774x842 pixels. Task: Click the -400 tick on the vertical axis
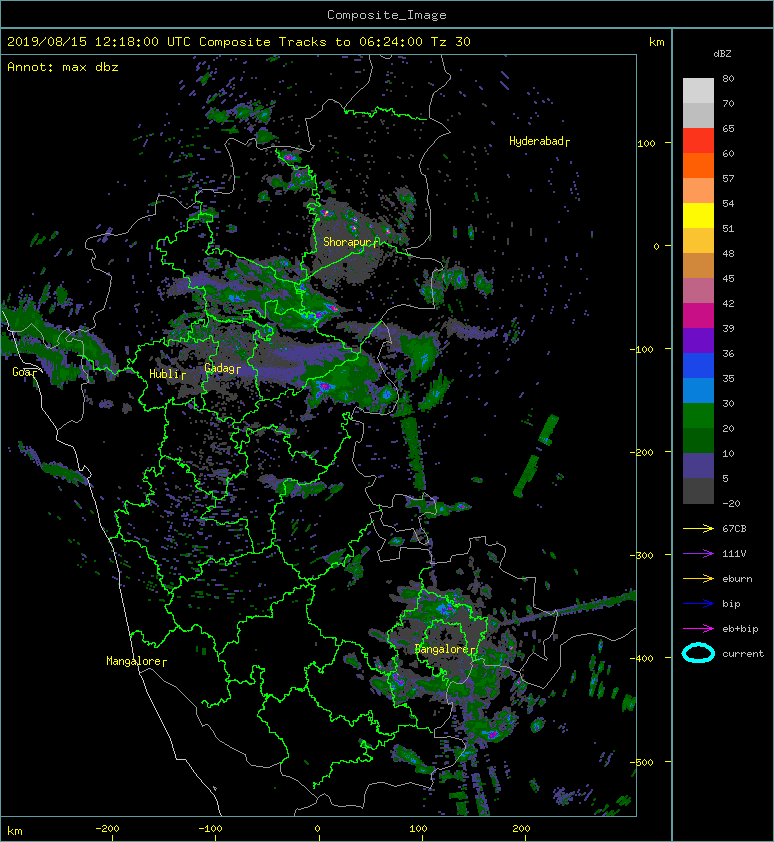pyautogui.click(x=643, y=658)
